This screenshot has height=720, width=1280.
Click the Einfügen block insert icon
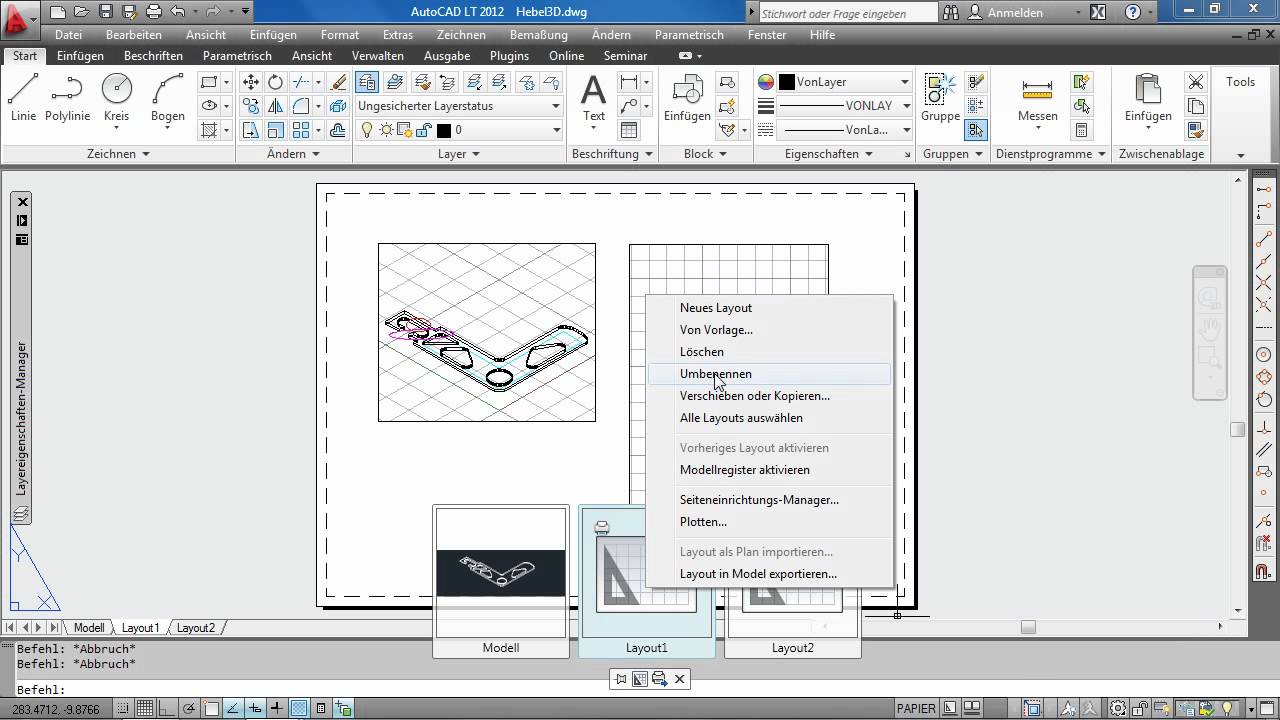coord(687,98)
